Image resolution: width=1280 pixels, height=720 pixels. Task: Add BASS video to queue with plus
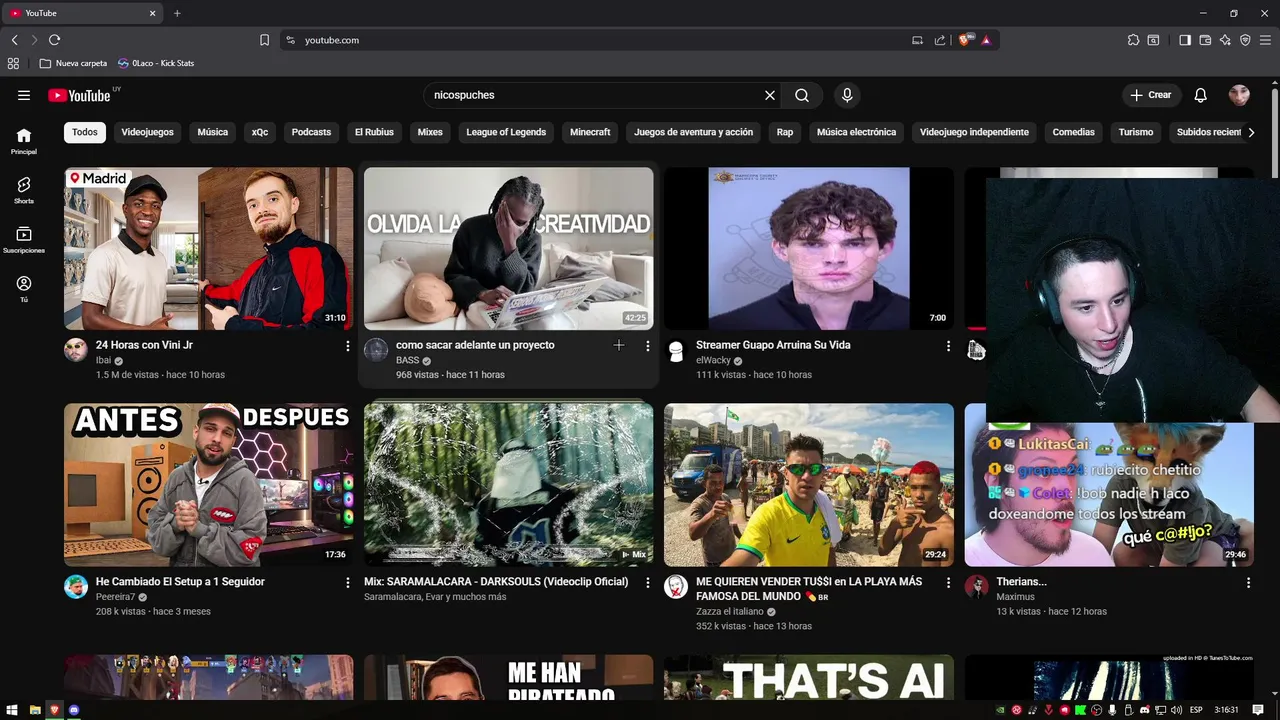point(619,345)
